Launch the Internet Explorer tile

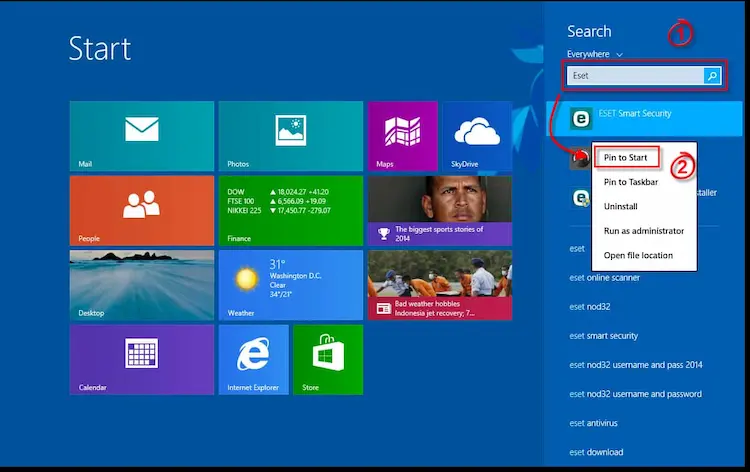pos(254,360)
